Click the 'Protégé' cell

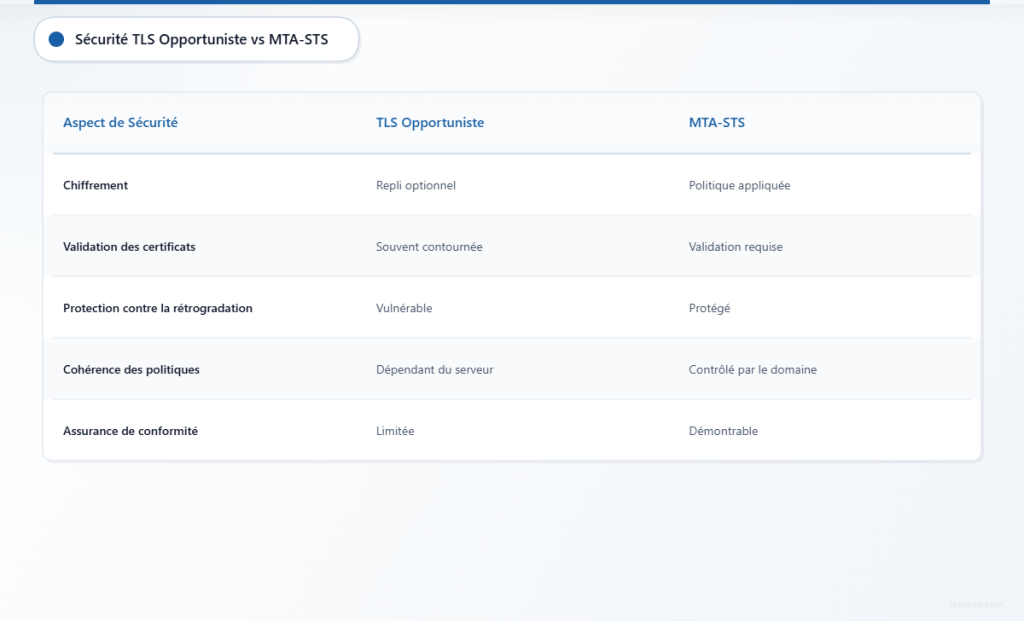coord(709,308)
